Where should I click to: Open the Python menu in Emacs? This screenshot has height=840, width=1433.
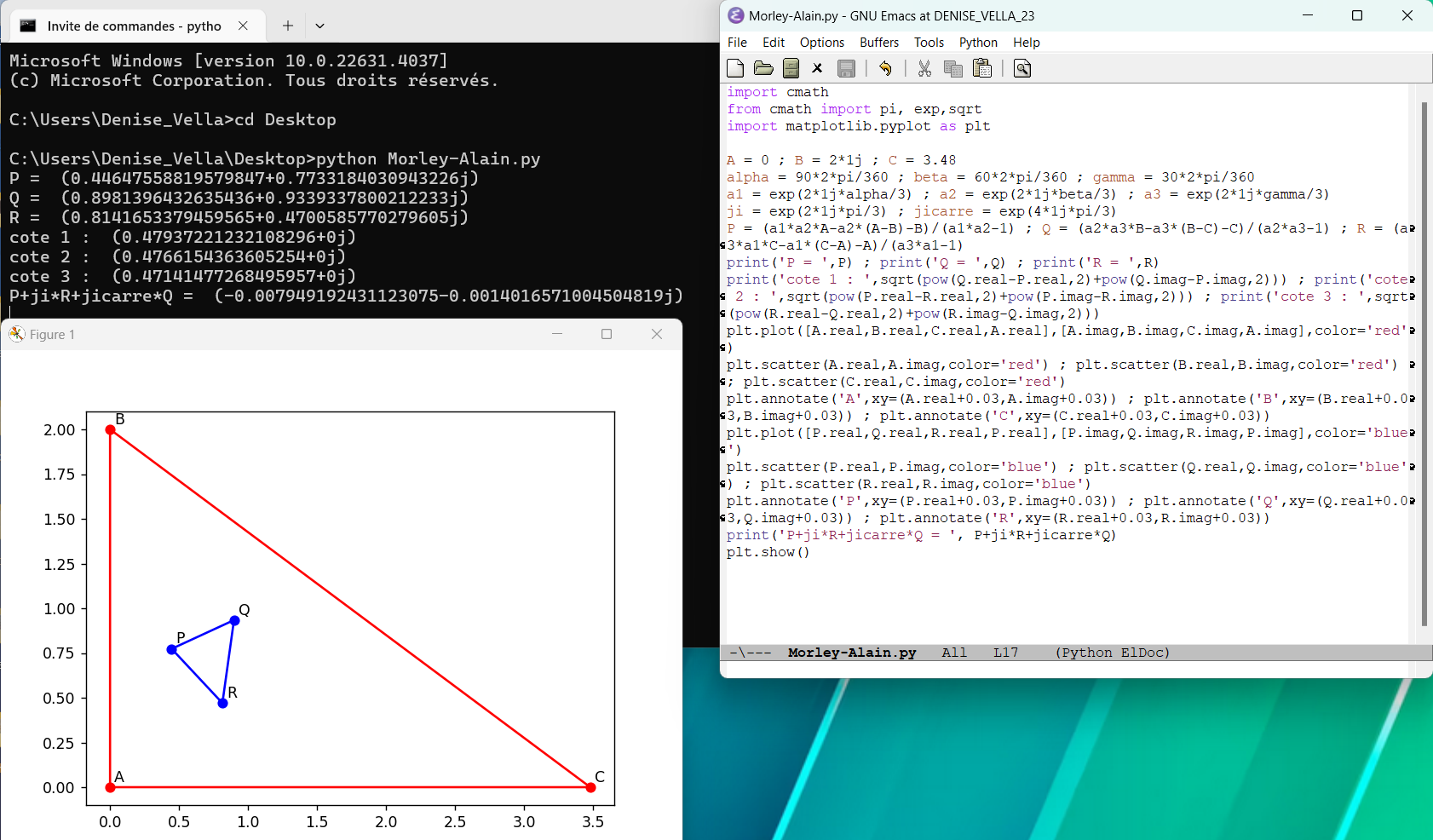pos(978,43)
